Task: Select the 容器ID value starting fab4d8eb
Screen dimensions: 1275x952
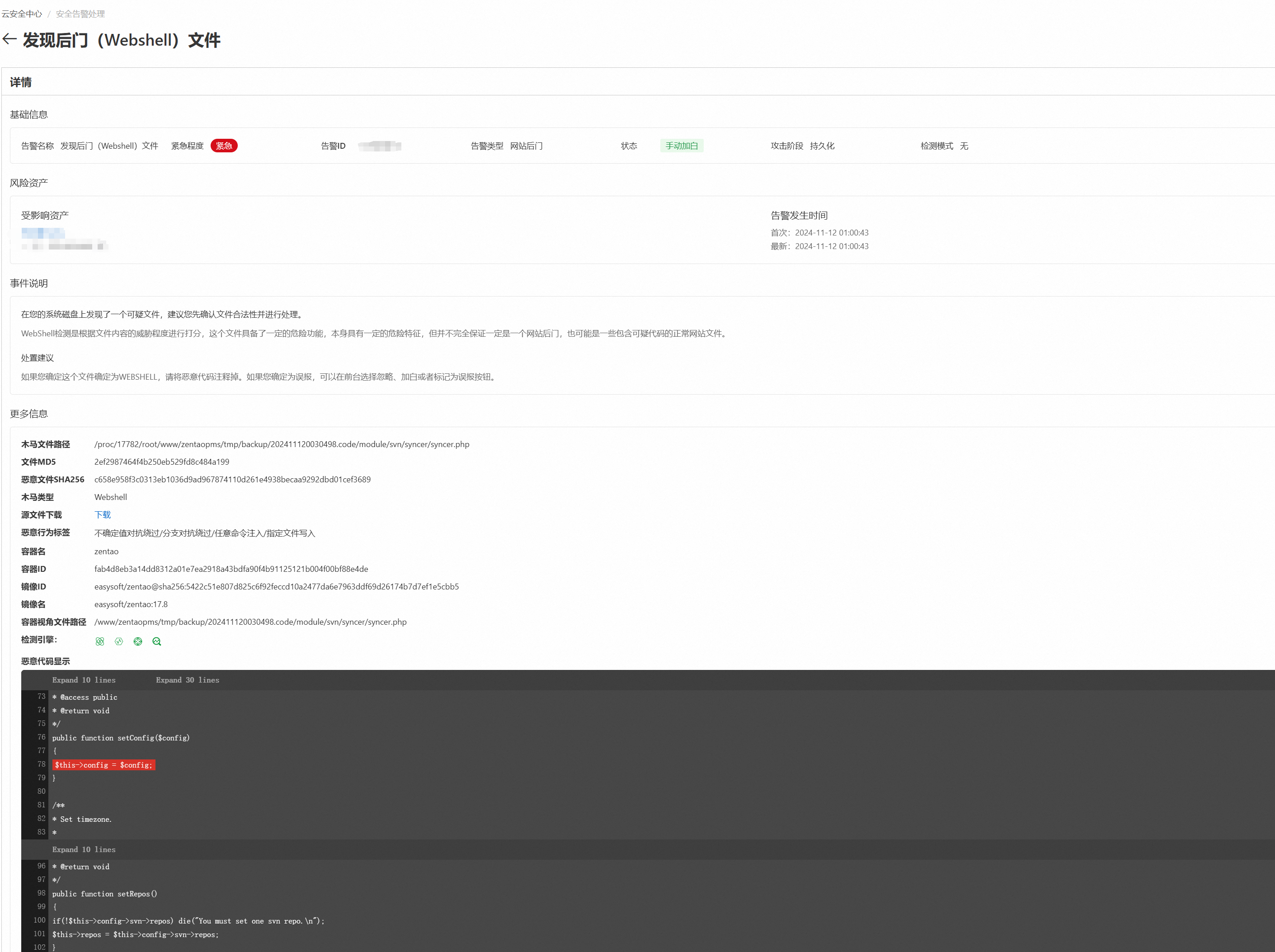Action: 231,569
